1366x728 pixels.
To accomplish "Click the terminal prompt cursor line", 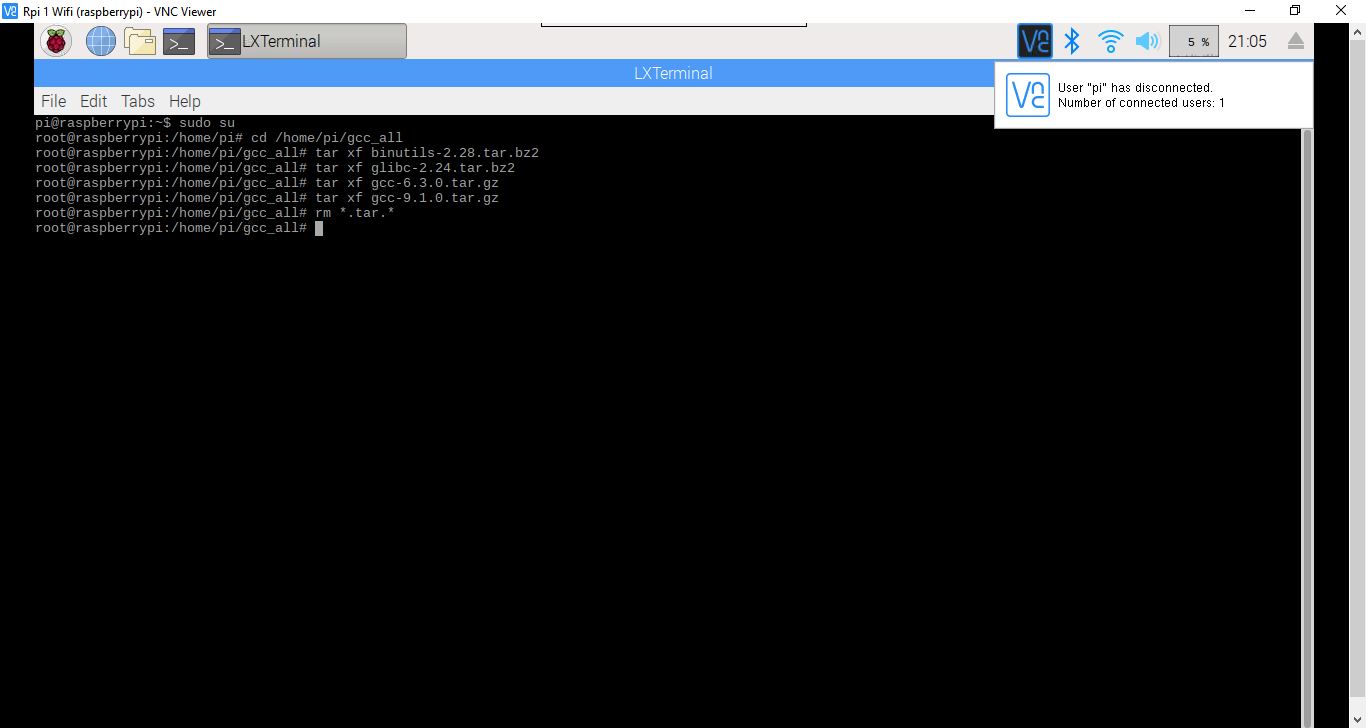I will [319, 228].
